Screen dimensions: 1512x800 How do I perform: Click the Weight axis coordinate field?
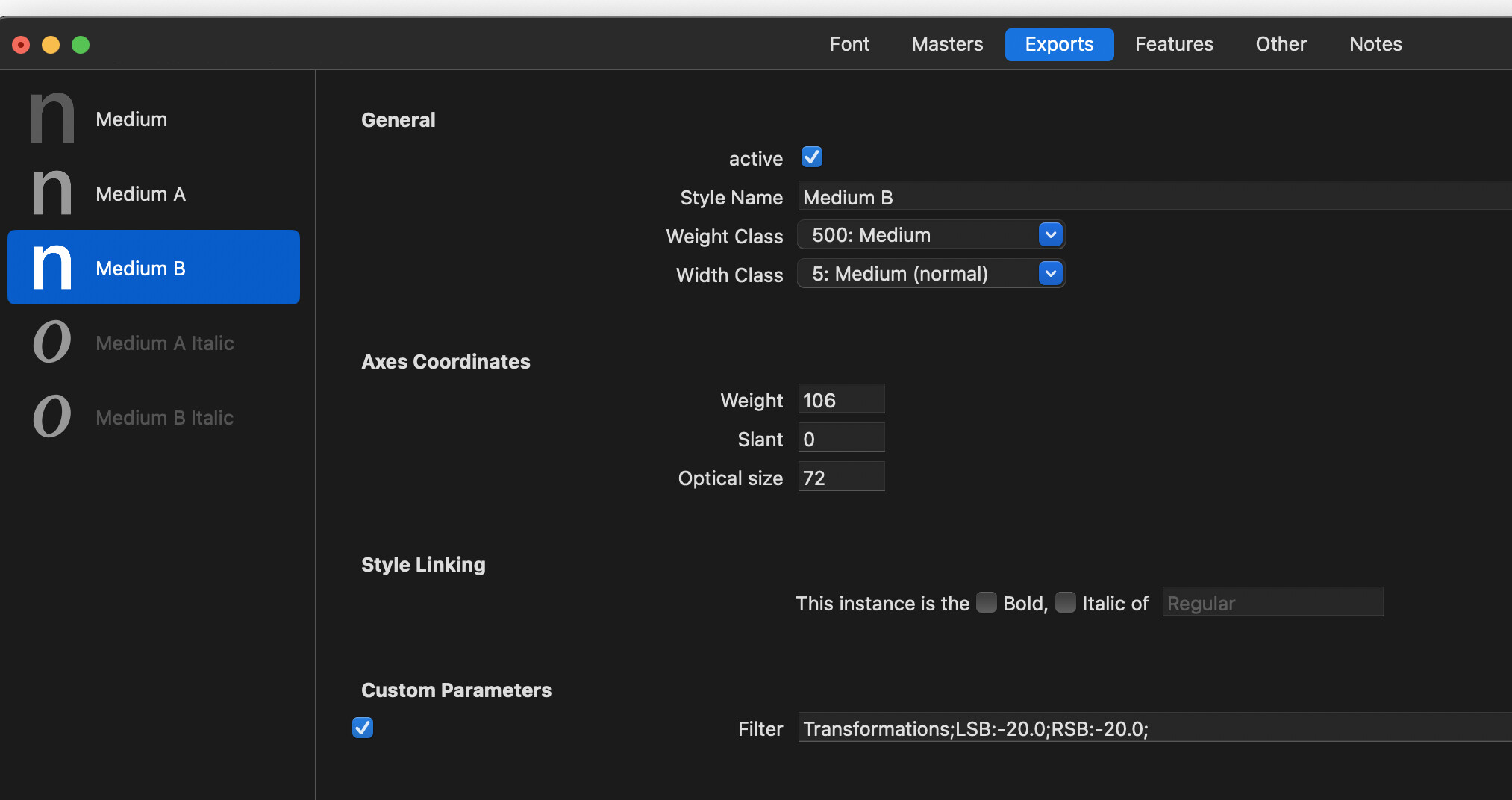click(841, 400)
